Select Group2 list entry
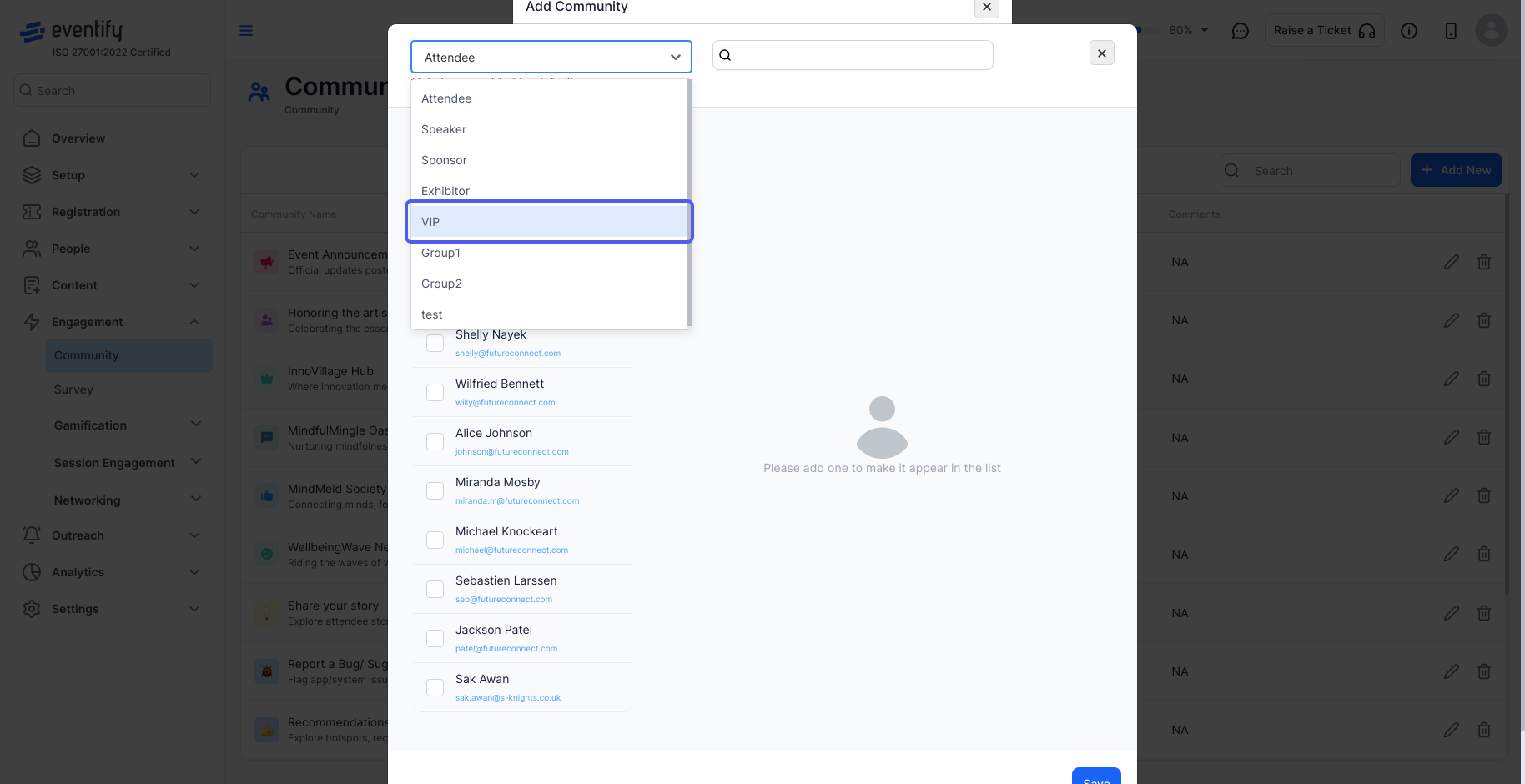The width and height of the screenshot is (1525, 784). 549,284
